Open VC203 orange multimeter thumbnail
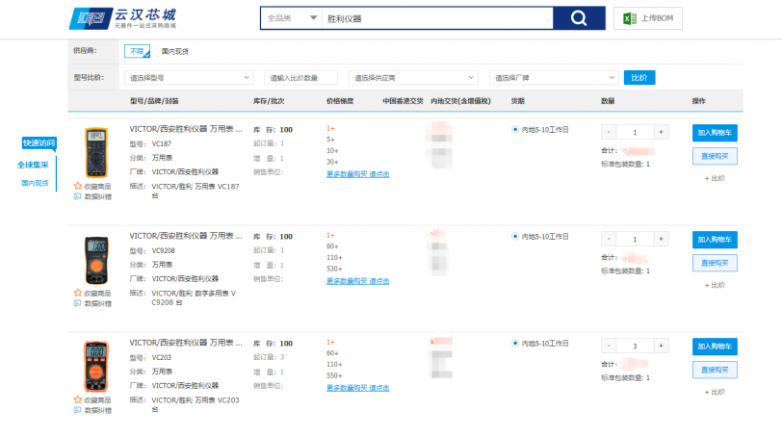The height and width of the screenshot is (437, 782). click(x=96, y=366)
